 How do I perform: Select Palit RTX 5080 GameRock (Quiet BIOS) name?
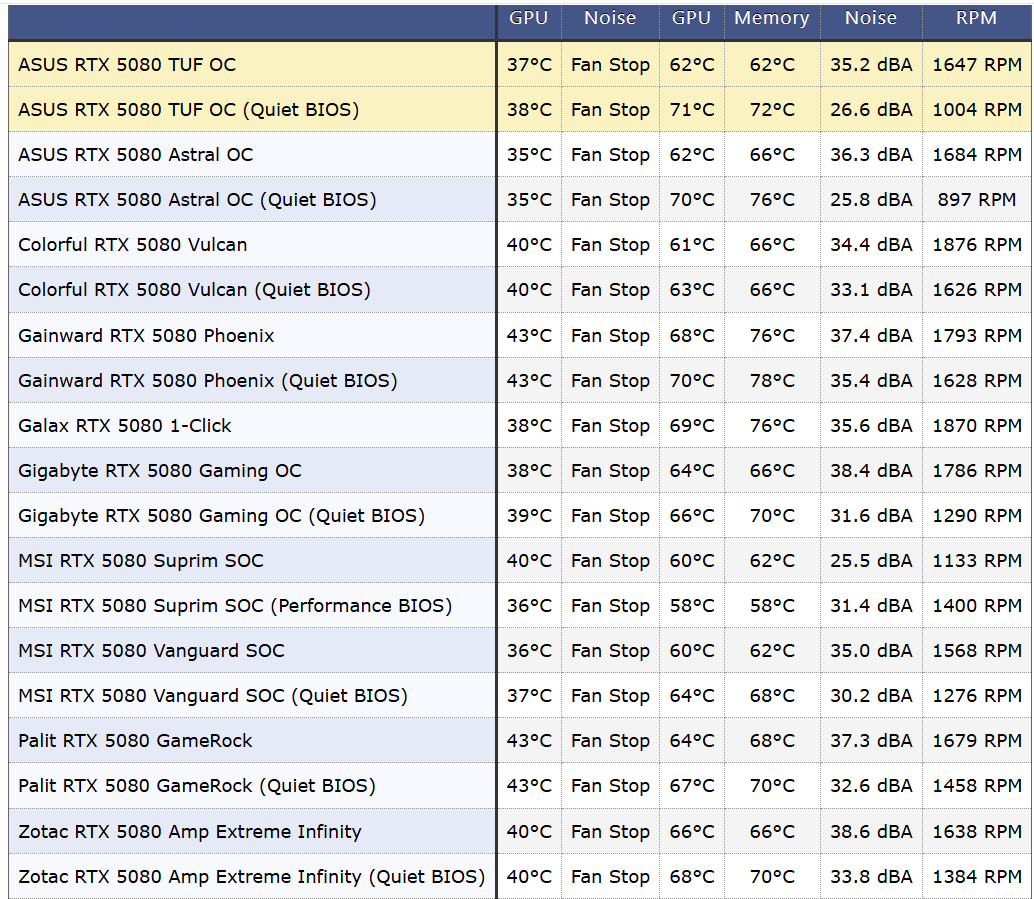coord(197,786)
